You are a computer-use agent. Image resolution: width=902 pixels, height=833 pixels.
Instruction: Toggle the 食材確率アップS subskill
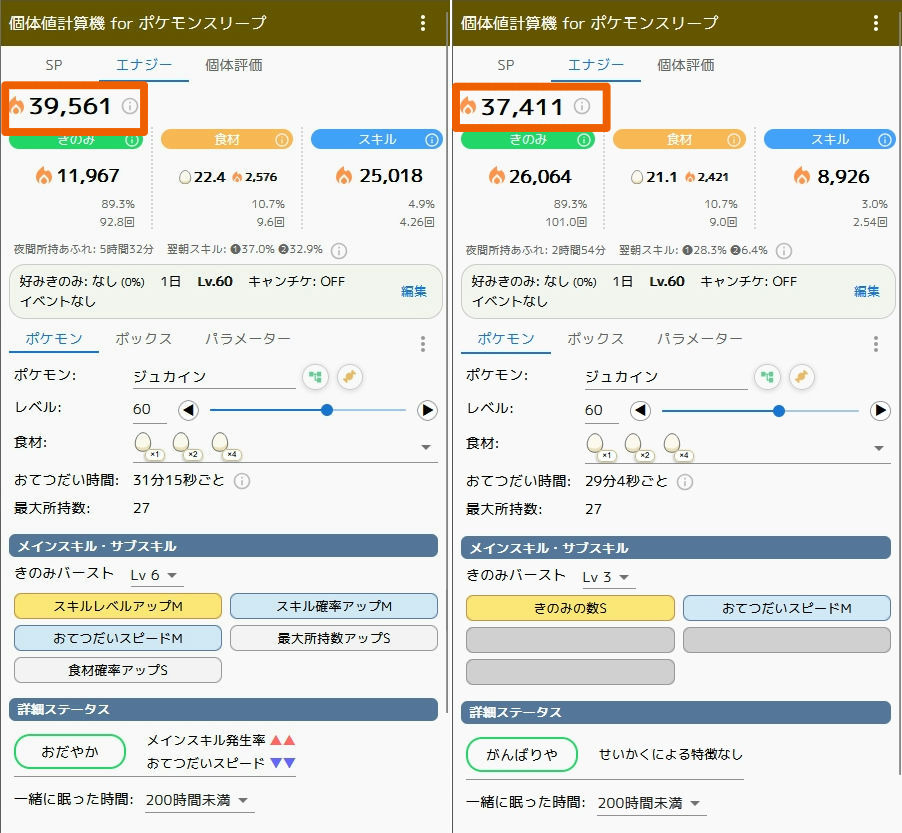(118, 669)
